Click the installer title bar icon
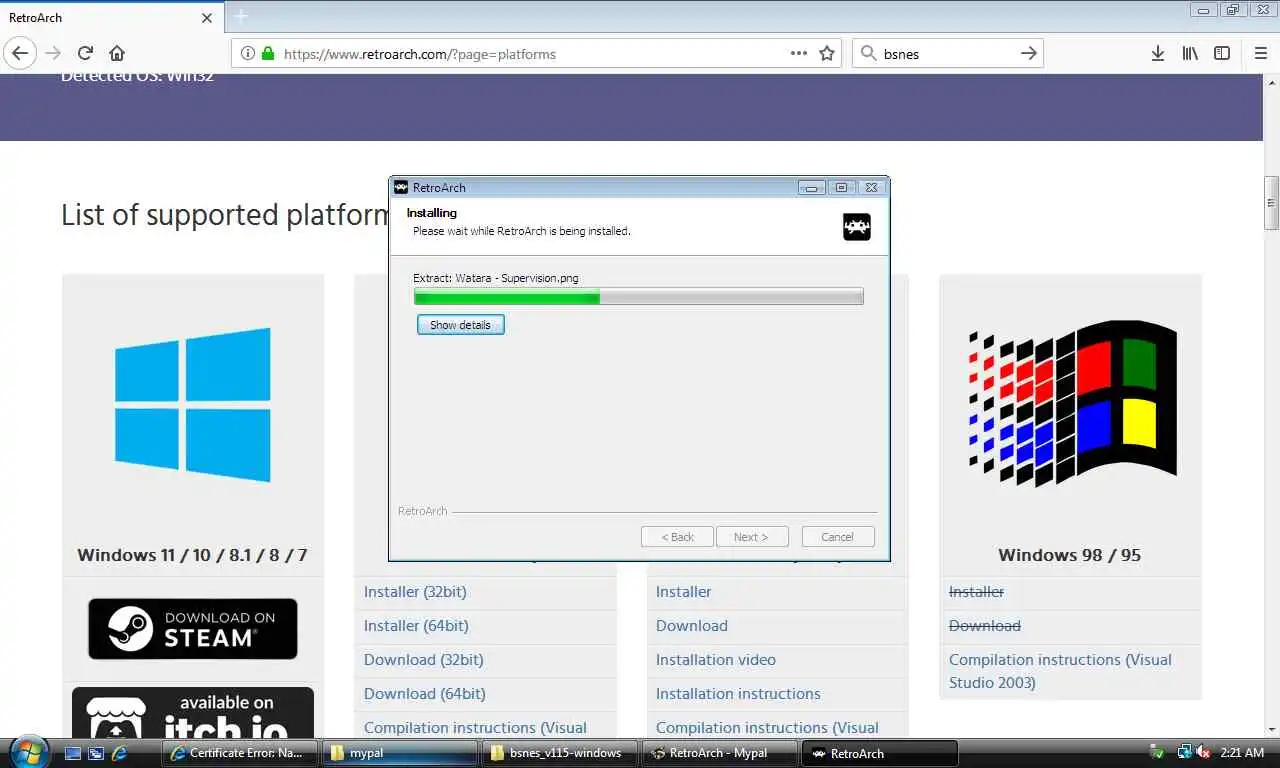Image resolution: width=1280 pixels, height=768 pixels. click(401, 187)
